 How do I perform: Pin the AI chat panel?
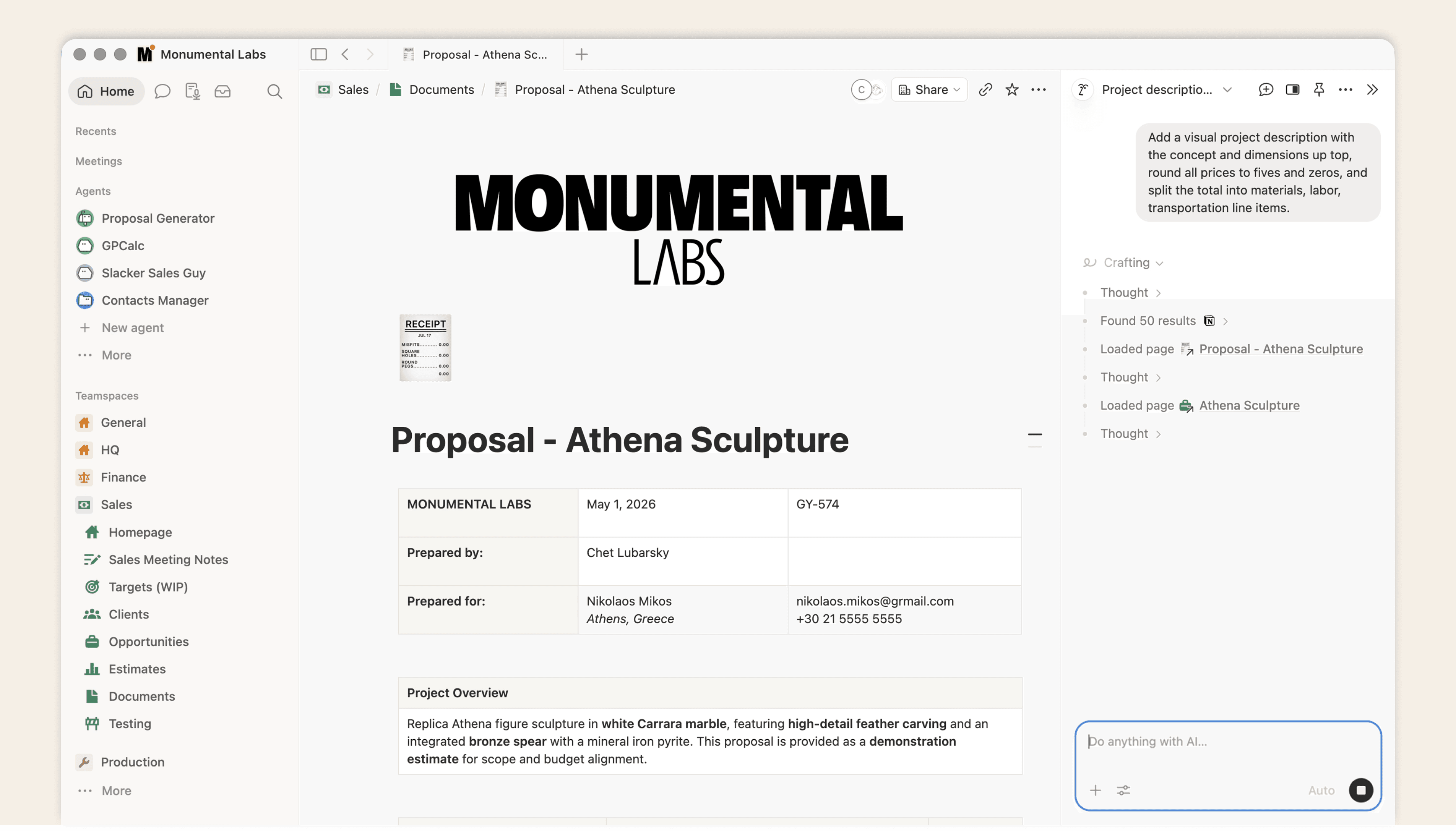pyautogui.click(x=1319, y=90)
